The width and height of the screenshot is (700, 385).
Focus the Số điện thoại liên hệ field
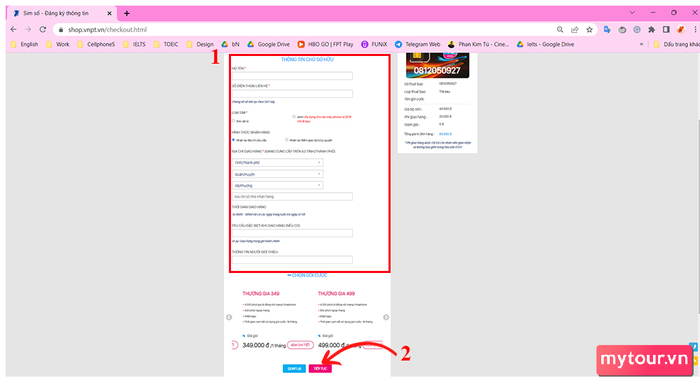pos(292,93)
